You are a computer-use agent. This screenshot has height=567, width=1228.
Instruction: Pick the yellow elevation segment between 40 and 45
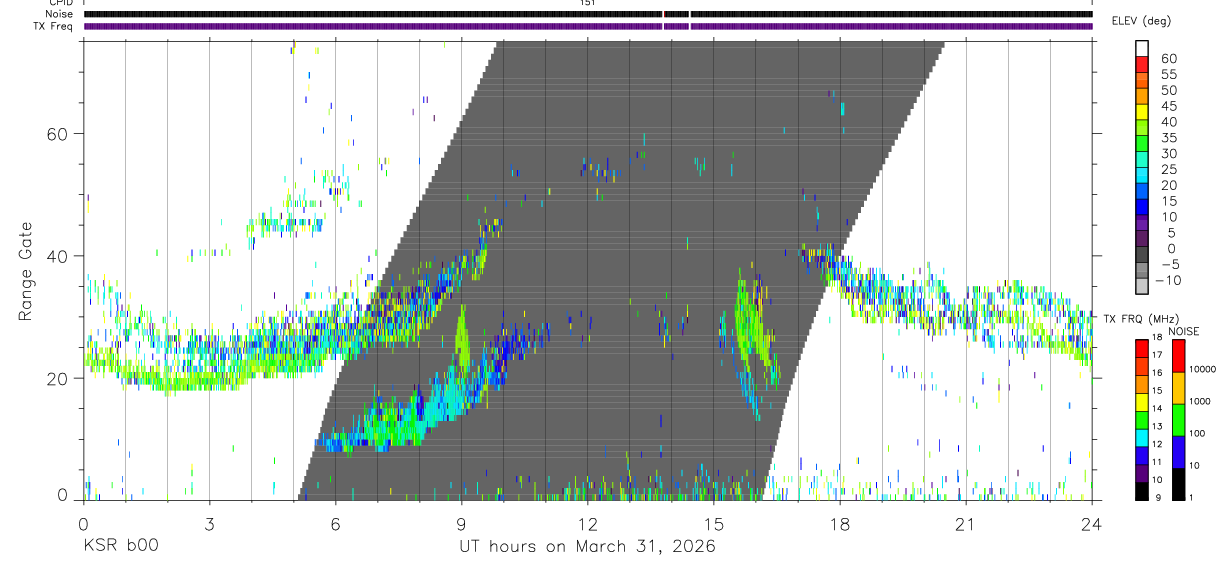tap(1142, 114)
